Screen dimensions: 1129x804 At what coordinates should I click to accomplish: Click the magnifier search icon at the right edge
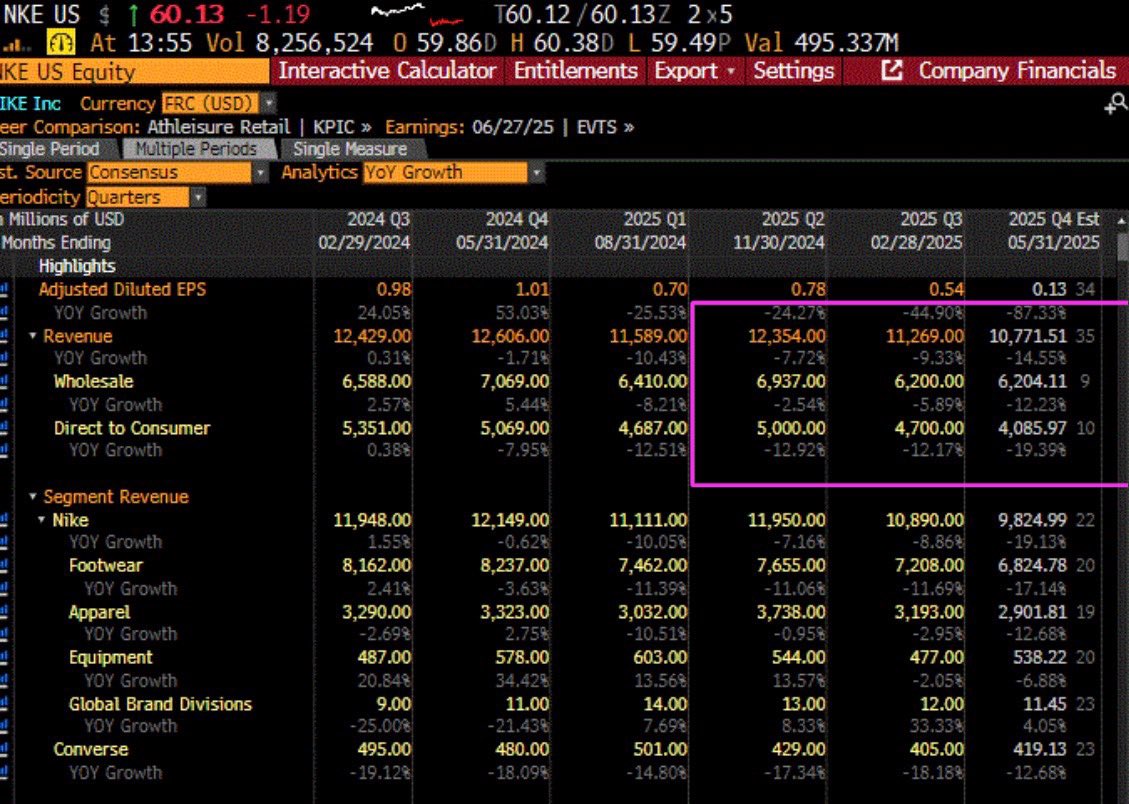click(x=1117, y=104)
